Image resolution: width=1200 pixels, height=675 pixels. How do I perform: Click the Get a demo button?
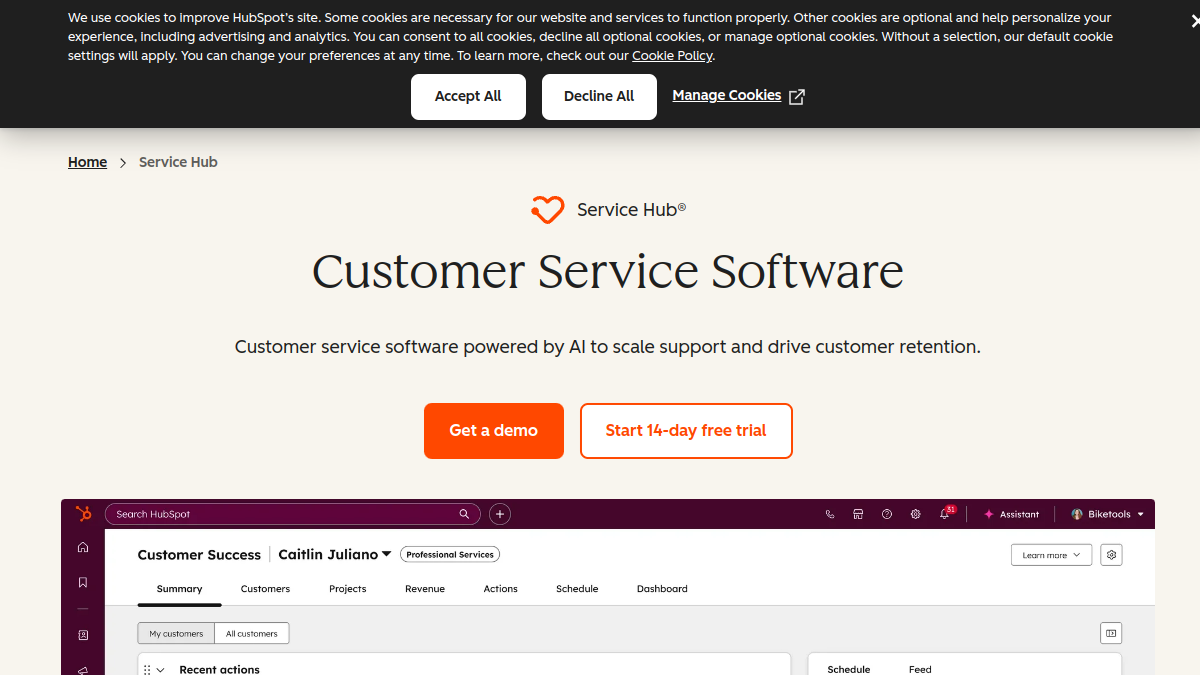click(x=494, y=431)
